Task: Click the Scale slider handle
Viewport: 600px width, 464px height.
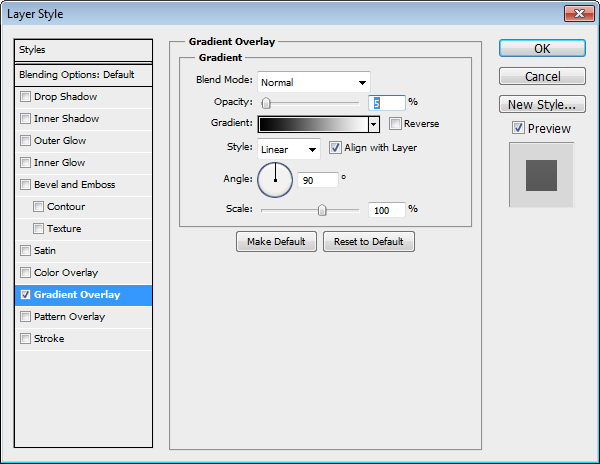Action: [322, 210]
